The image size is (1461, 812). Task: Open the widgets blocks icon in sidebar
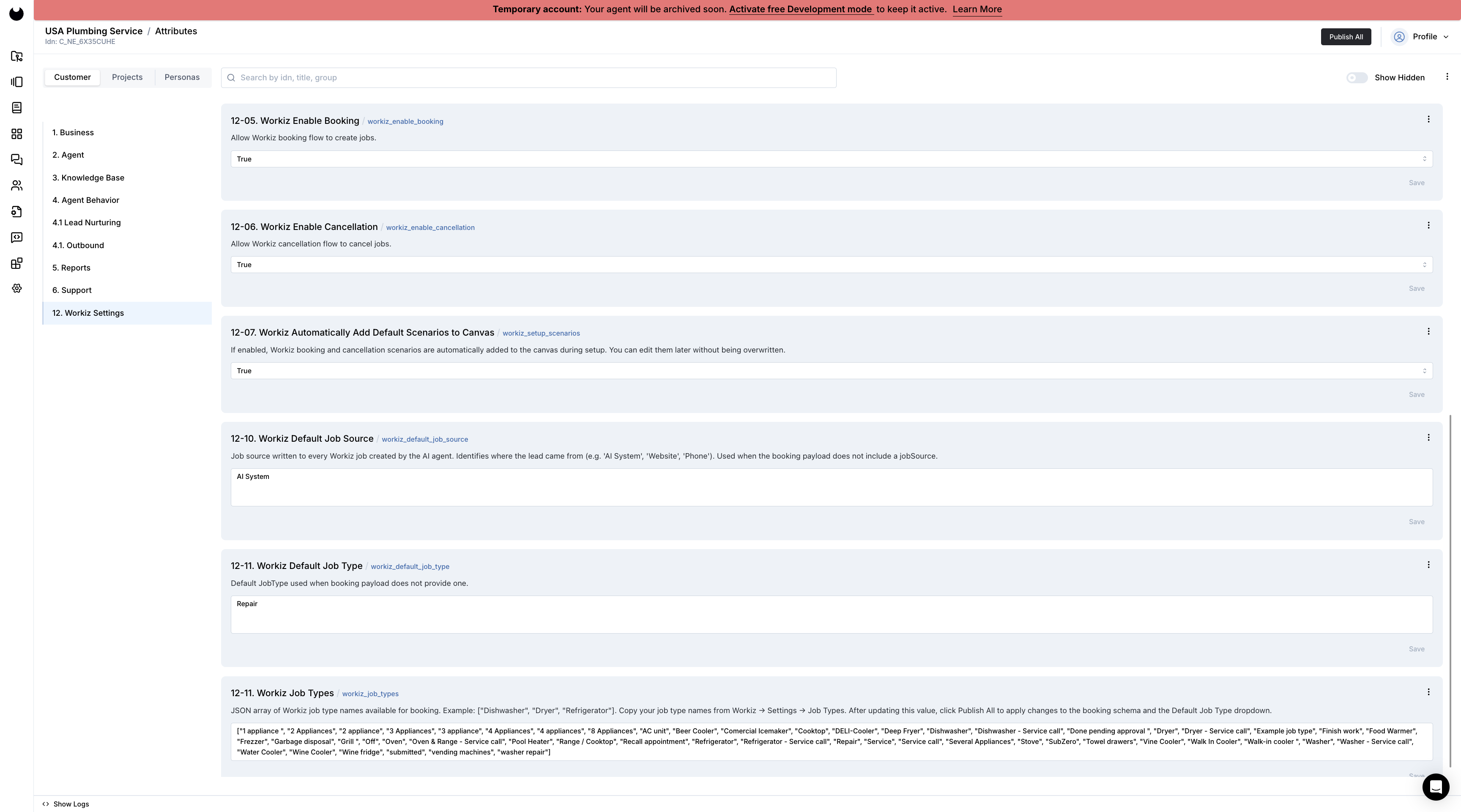(17, 263)
